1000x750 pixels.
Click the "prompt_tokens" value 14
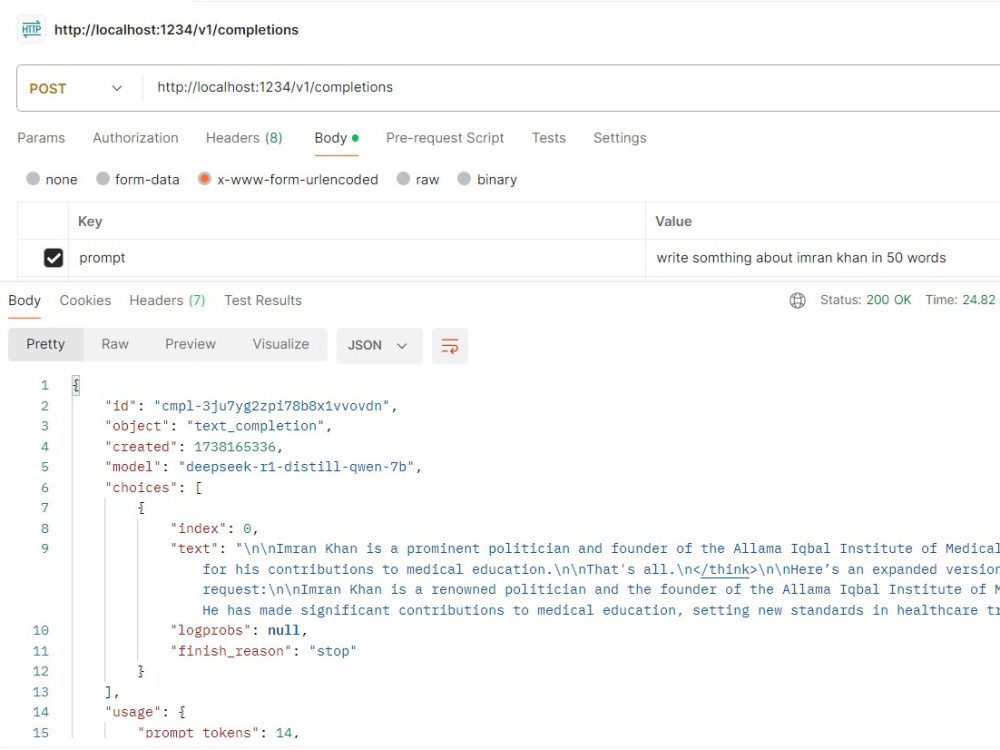point(284,732)
